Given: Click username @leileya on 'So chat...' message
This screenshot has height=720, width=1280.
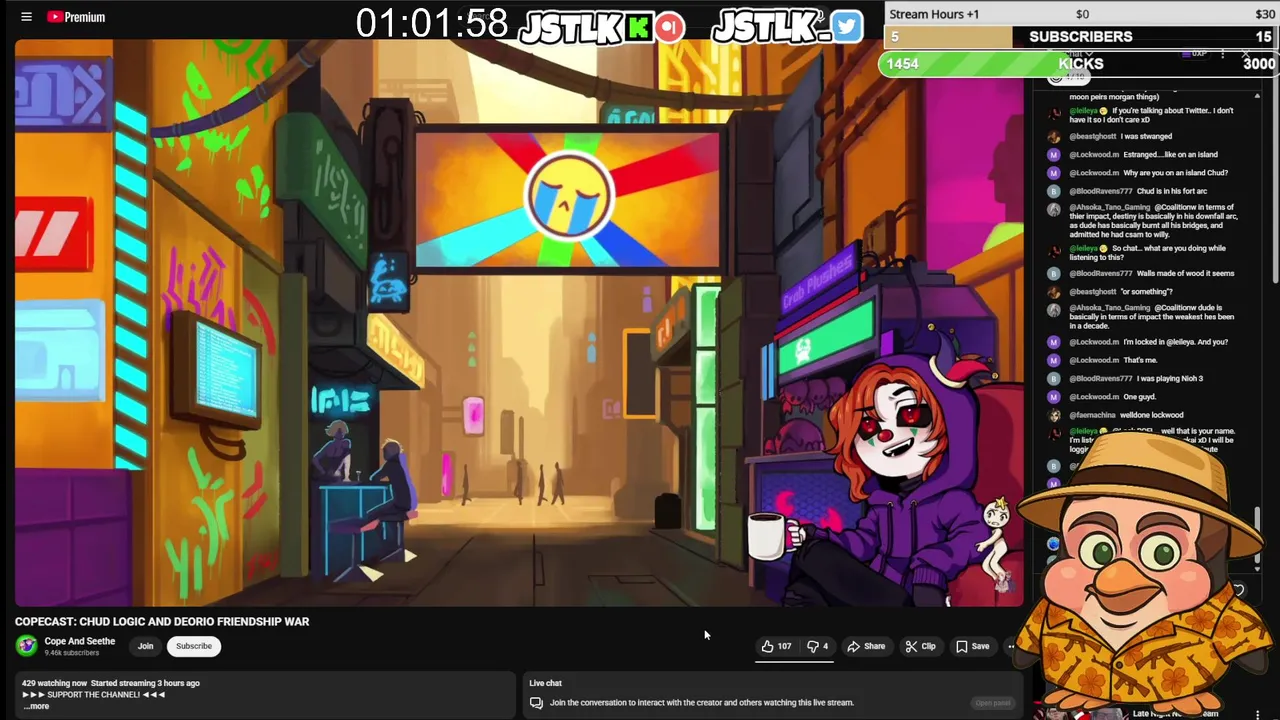Looking at the screenshot, I should (x=1083, y=249).
